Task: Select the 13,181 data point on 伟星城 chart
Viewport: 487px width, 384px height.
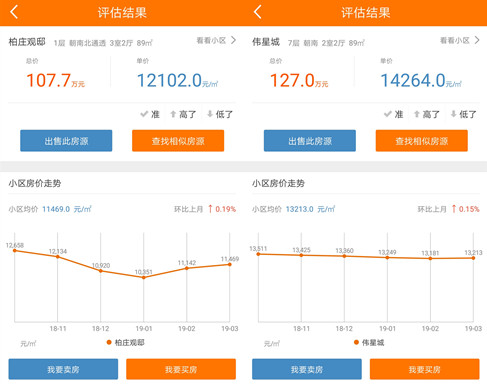Action: (430, 258)
